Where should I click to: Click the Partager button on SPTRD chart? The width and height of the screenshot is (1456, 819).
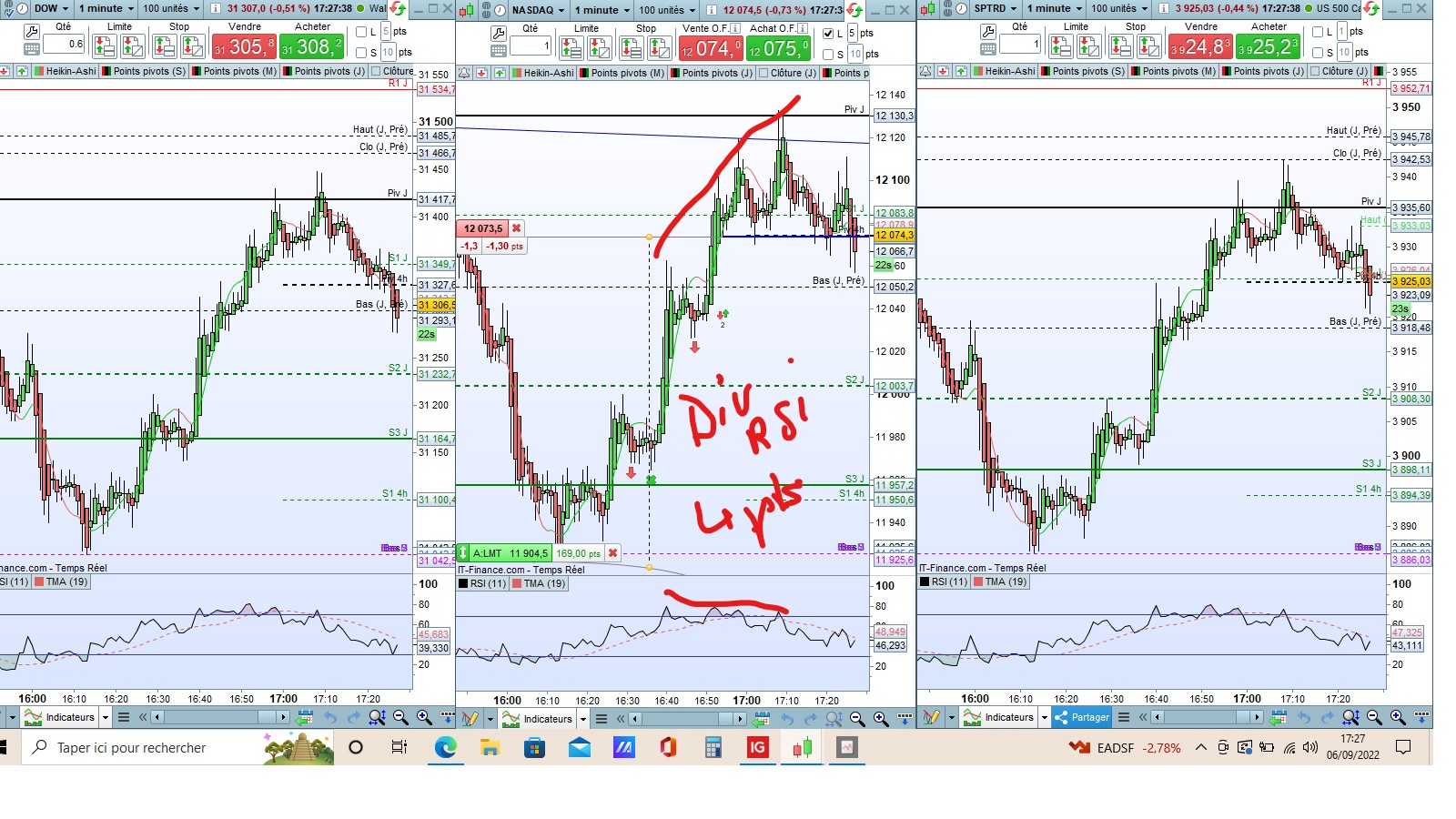[x=1082, y=717]
